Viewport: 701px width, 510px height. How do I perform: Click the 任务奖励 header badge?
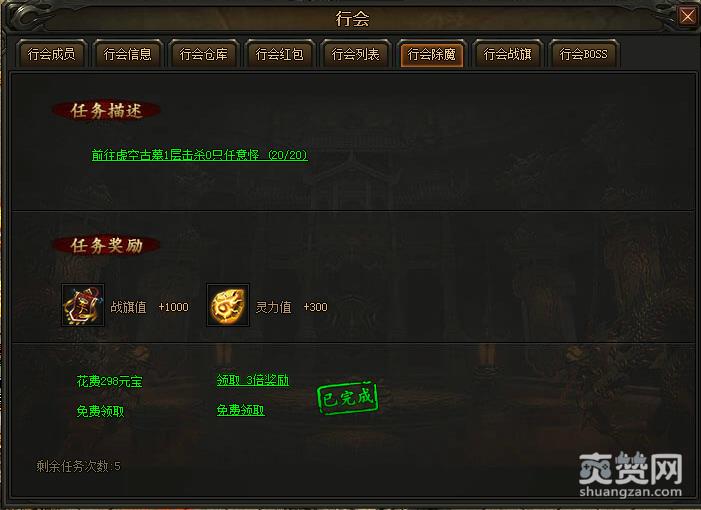[x=106, y=245]
